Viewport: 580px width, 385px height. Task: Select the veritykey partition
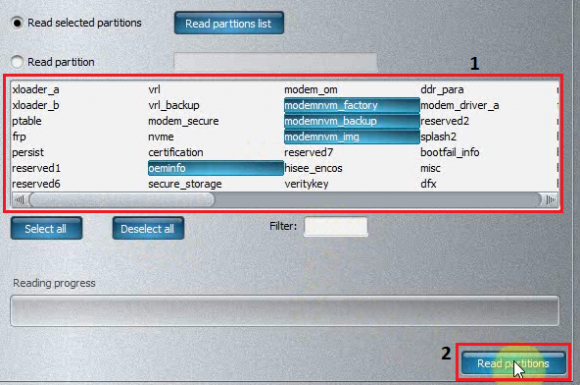pyautogui.click(x=306, y=184)
